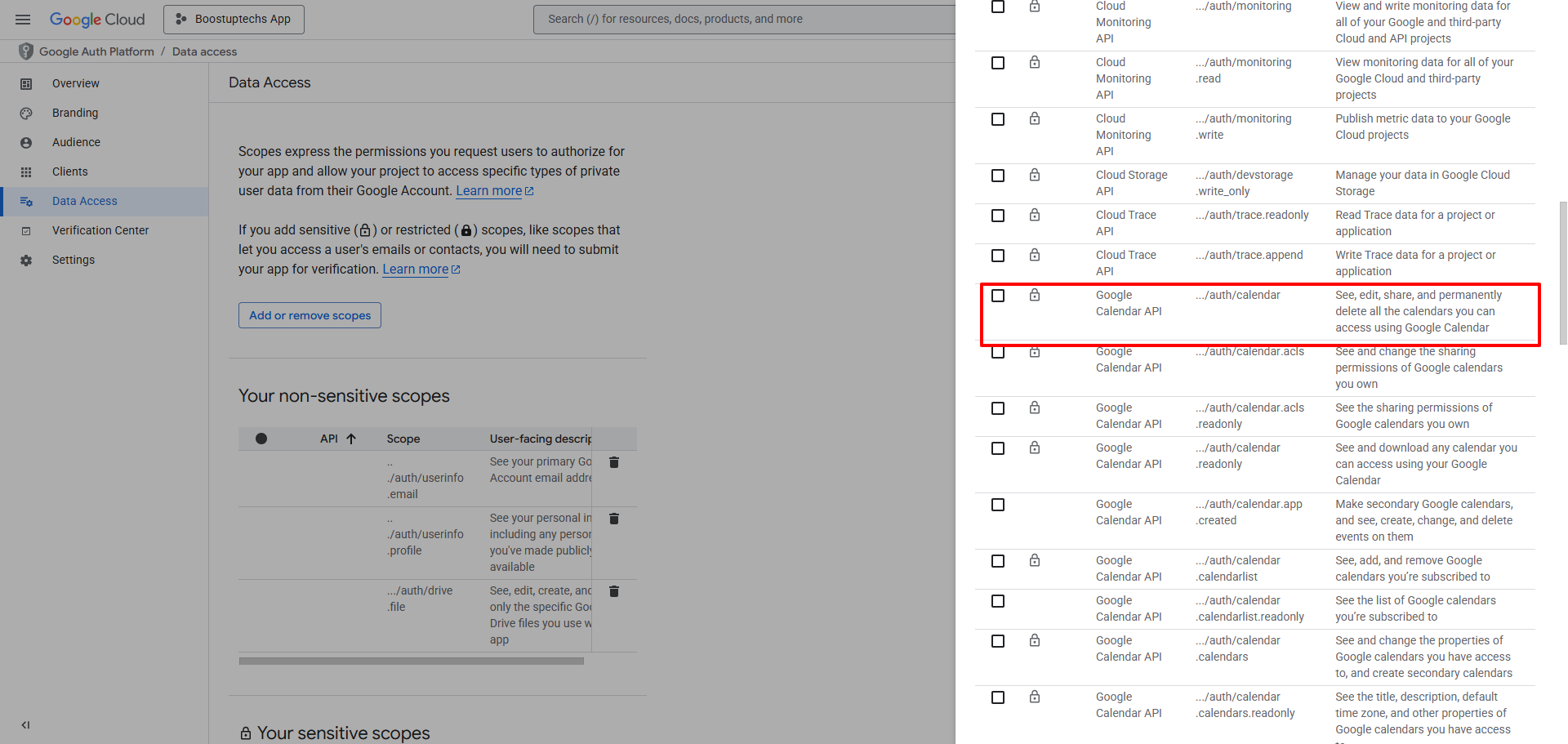Click the Settings gear icon in sidebar

pos(26,260)
